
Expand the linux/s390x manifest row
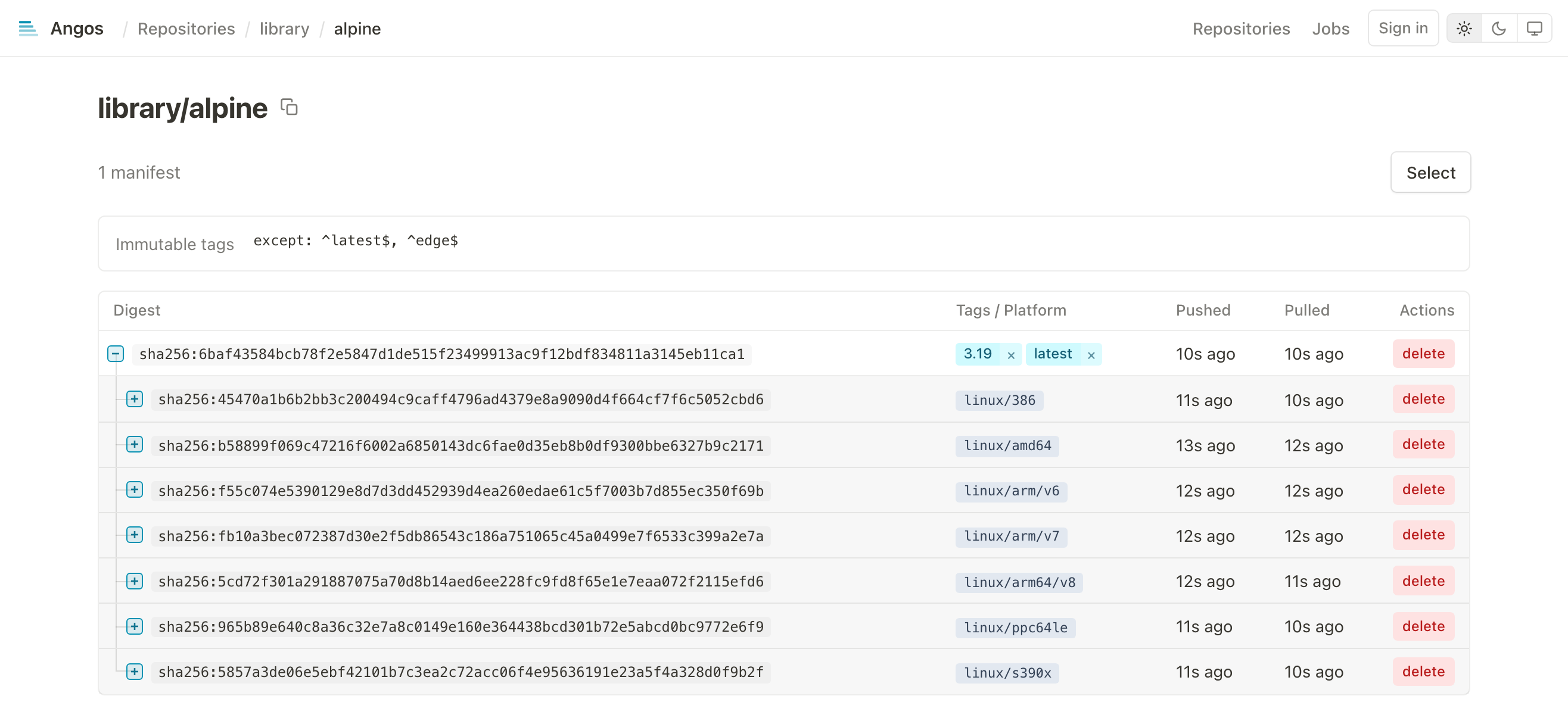coord(135,672)
